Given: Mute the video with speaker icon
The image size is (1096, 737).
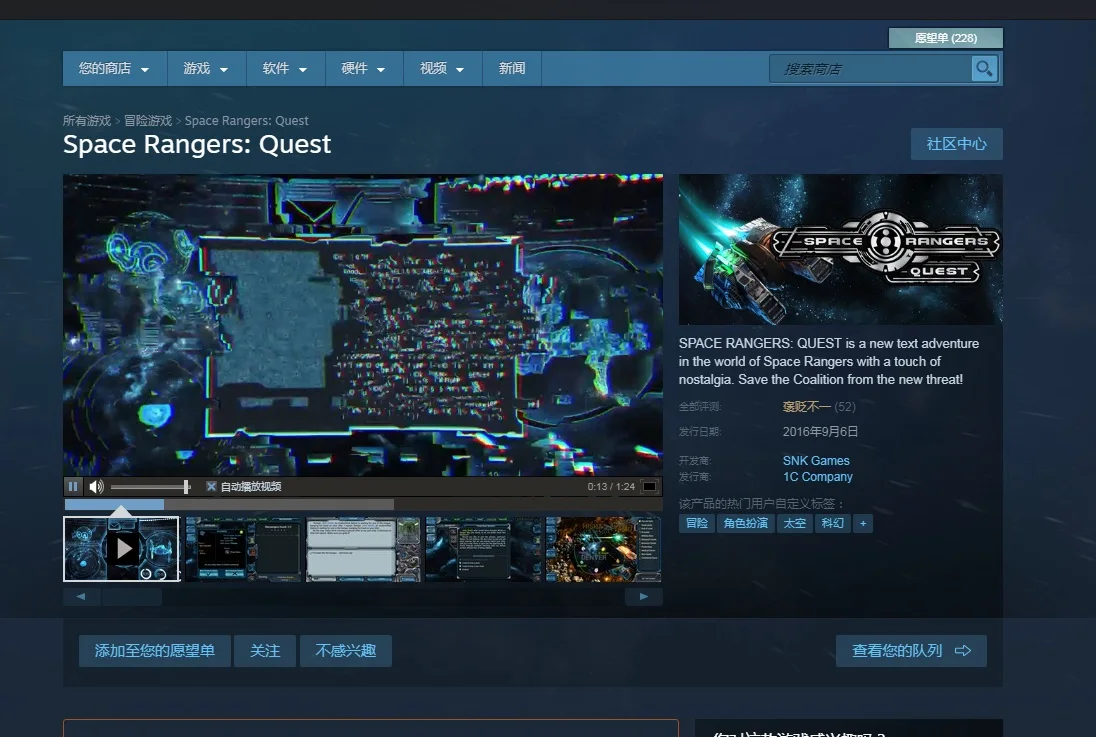Looking at the screenshot, I should click(96, 487).
